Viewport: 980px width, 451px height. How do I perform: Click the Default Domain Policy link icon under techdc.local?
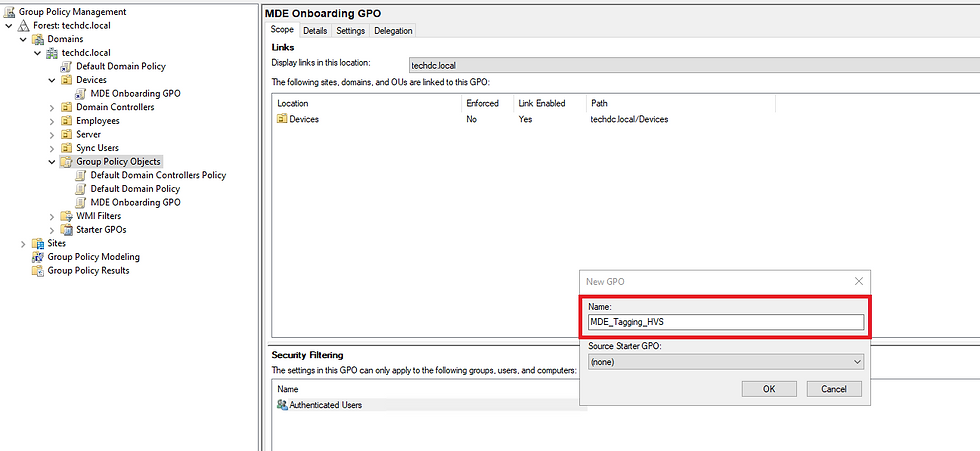[67, 66]
